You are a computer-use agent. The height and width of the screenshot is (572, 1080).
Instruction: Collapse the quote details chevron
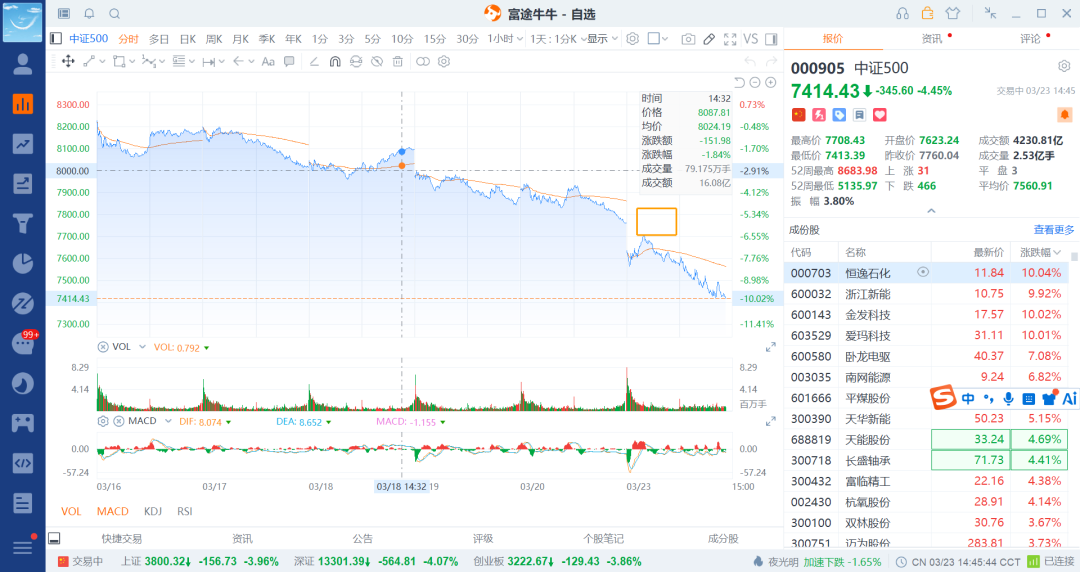point(931,211)
